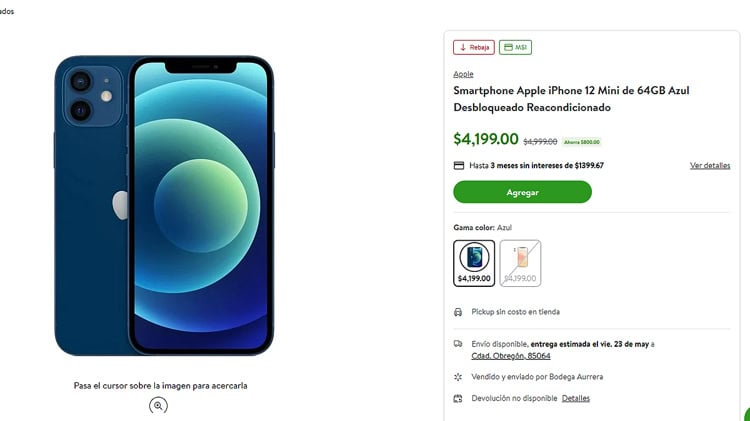Open the Detalles link for the return policy
750x421 pixels.
point(575,398)
